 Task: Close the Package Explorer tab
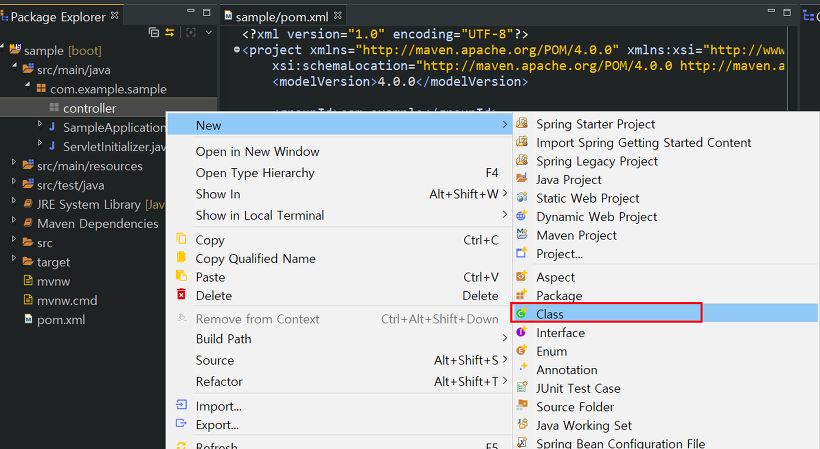115,16
